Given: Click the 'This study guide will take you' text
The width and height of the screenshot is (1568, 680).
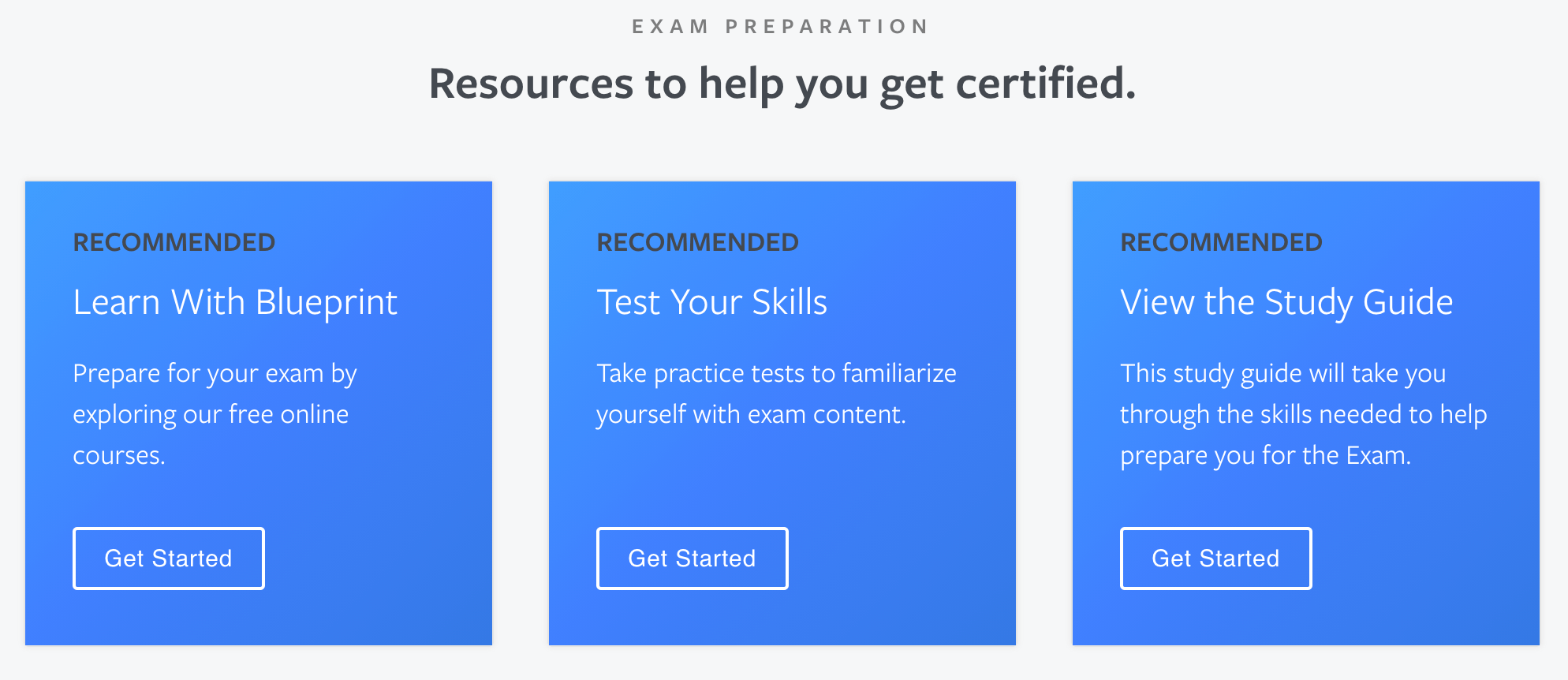Looking at the screenshot, I should [1282, 374].
